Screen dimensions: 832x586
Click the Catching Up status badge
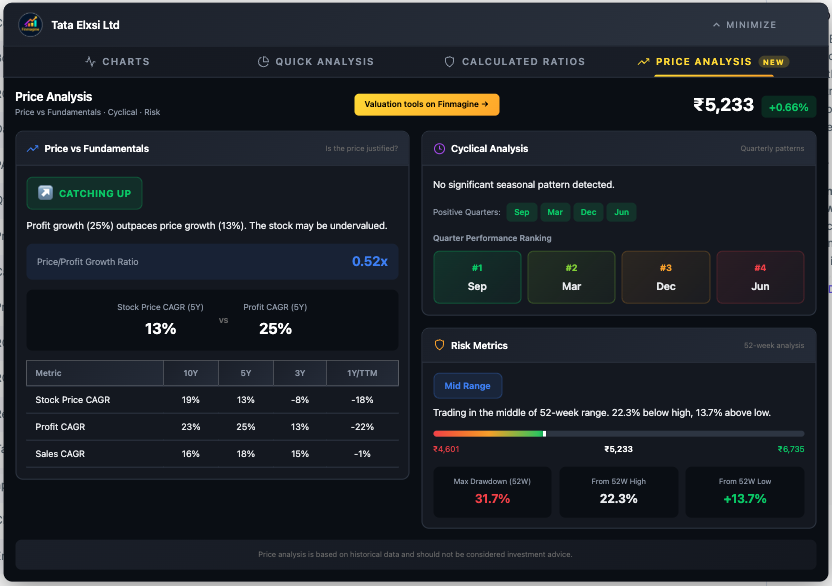tap(85, 194)
